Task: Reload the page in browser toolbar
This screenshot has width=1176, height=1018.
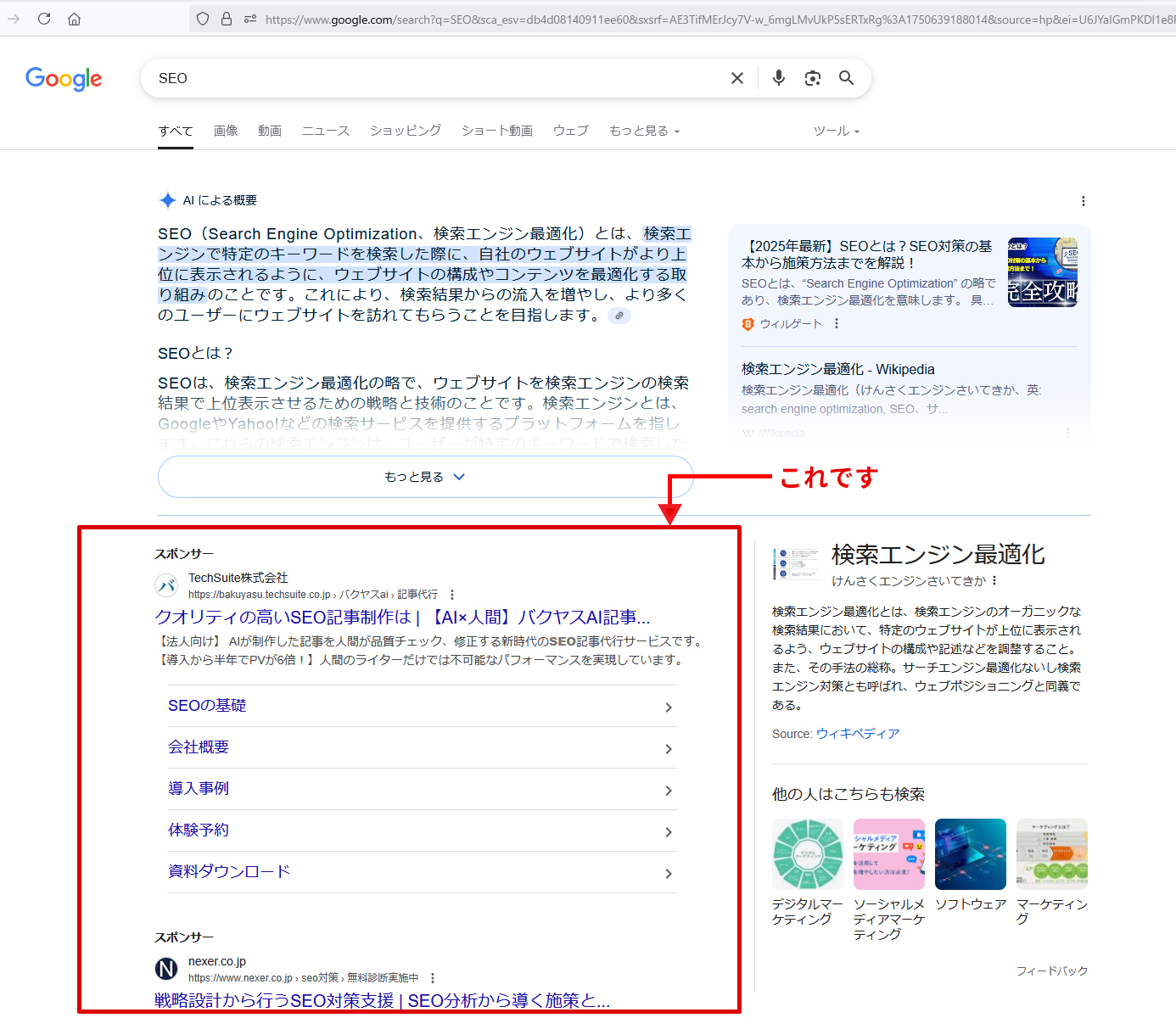Action: coord(44,19)
